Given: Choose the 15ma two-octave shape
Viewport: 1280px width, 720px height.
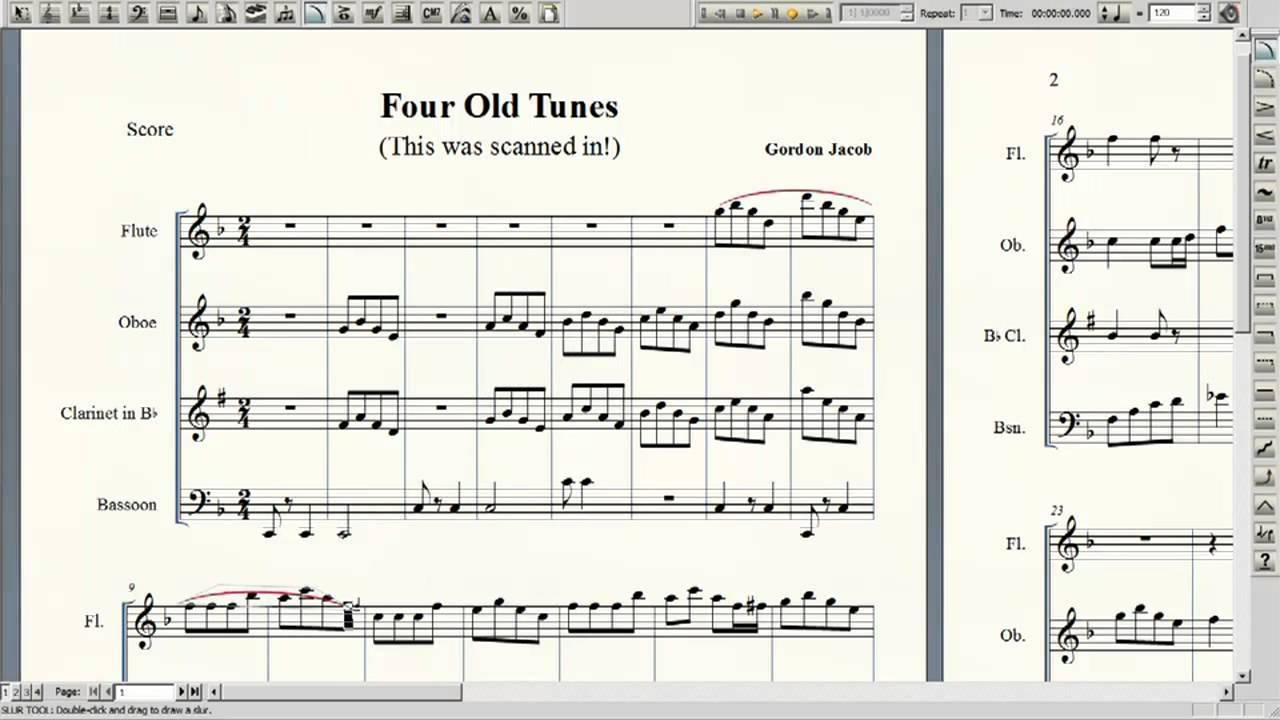Looking at the screenshot, I should click(1265, 248).
